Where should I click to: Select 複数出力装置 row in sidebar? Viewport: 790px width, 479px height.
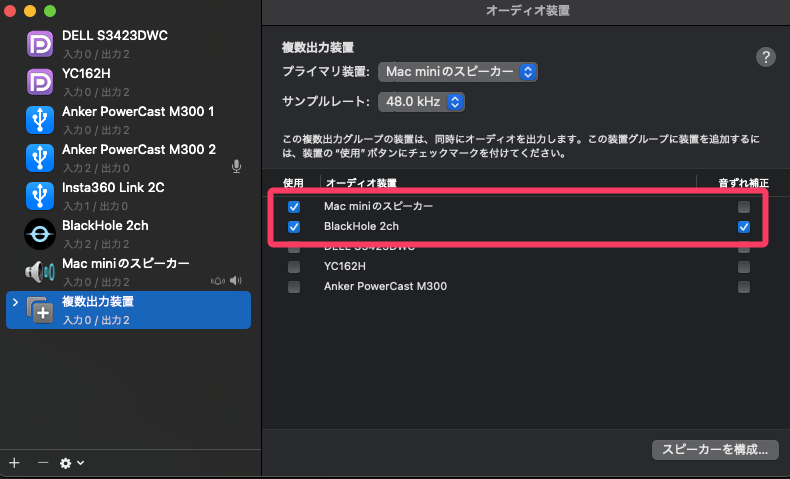coord(128,310)
